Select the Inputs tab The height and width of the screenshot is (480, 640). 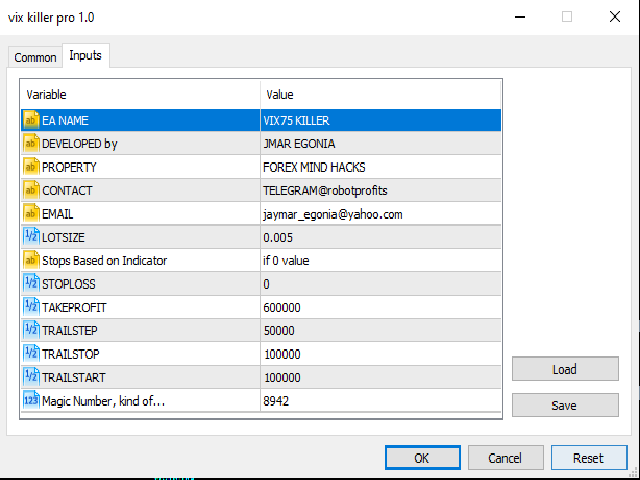[x=85, y=56]
